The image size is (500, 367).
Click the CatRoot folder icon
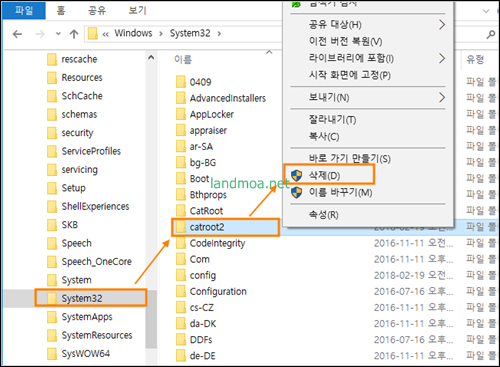coord(181,211)
